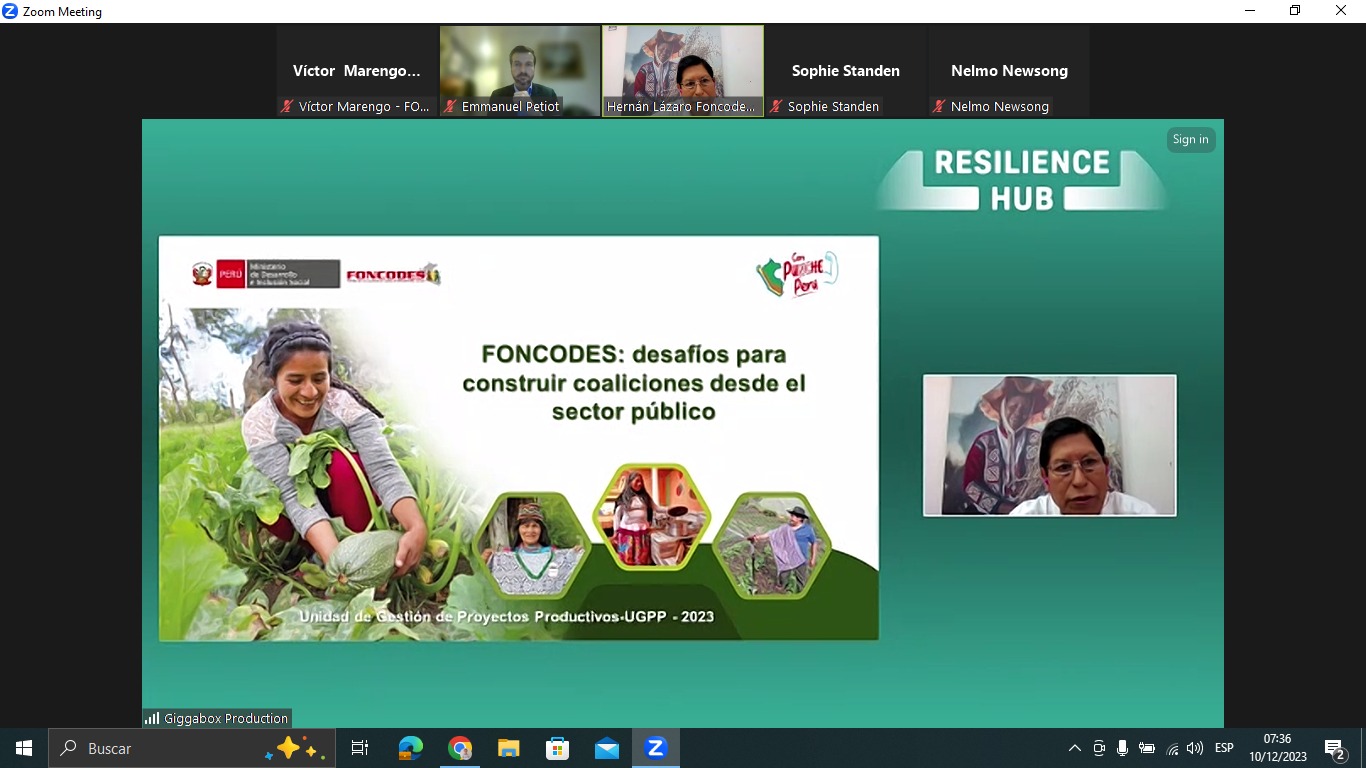1366x768 pixels.
Task: Launch Google Chrome from the taskbar
Action: (460, 748)
